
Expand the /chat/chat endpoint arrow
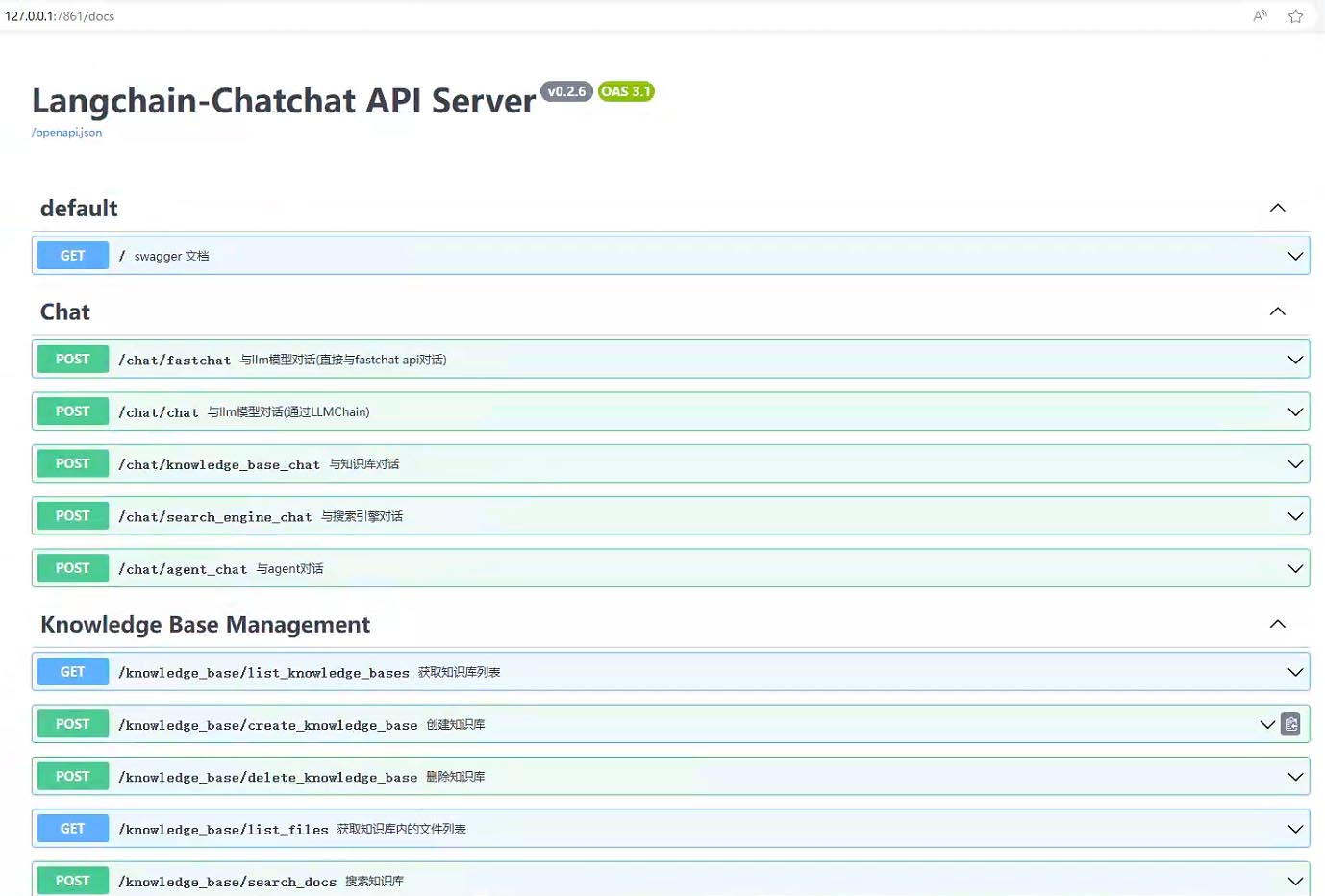[x=1295, y=411]
